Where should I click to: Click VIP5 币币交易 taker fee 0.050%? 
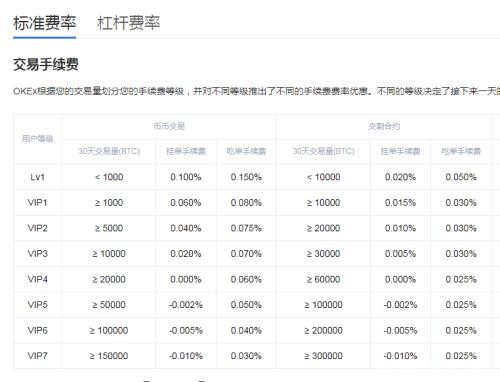(x=246, y=305)
